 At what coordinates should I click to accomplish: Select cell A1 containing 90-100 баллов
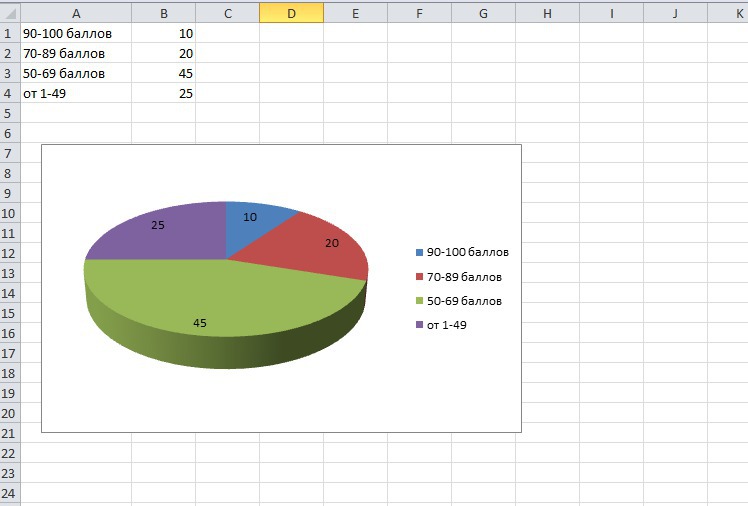tap(76, 33)
